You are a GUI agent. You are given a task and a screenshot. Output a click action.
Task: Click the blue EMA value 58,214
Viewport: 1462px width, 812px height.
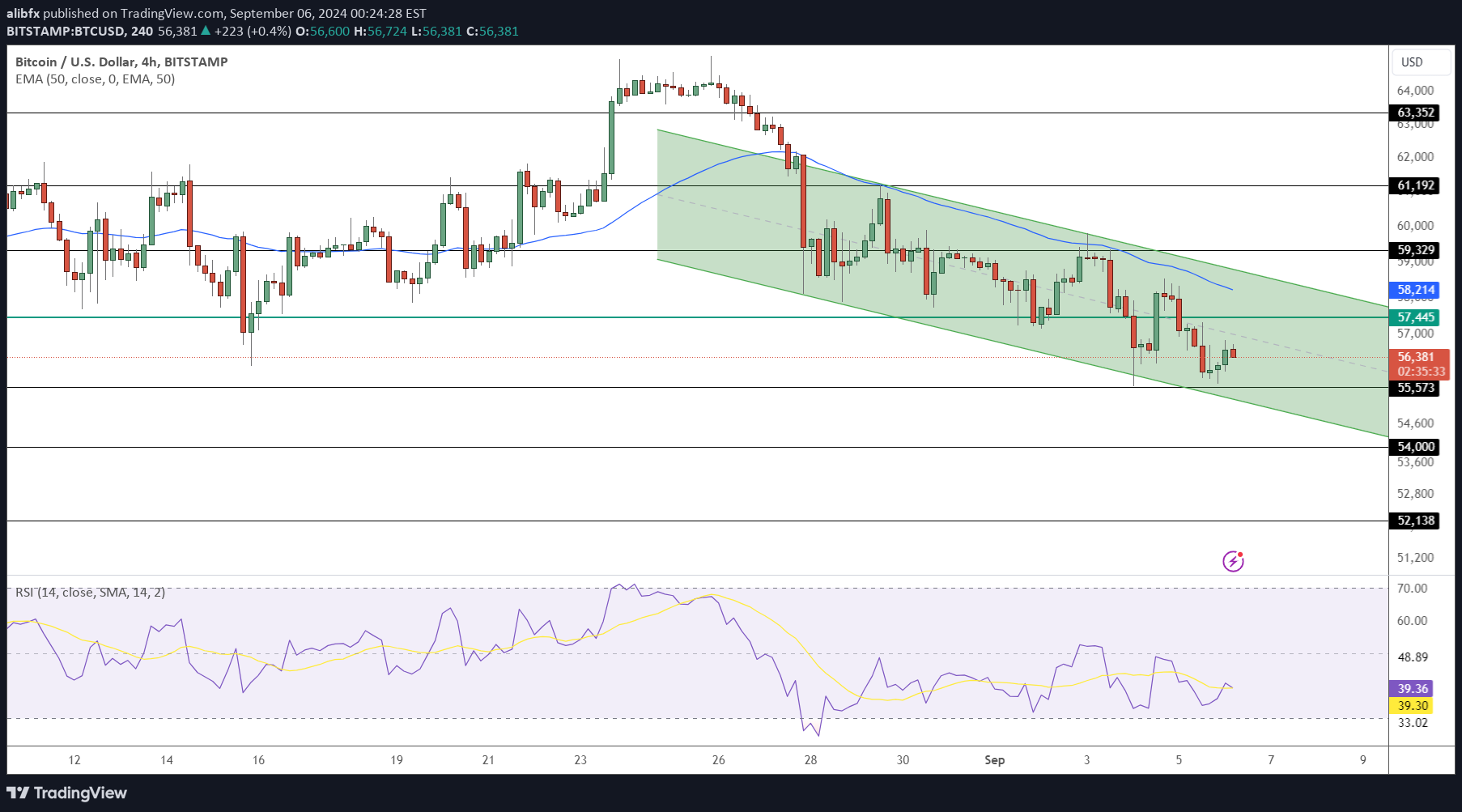tap(1416, 290)
